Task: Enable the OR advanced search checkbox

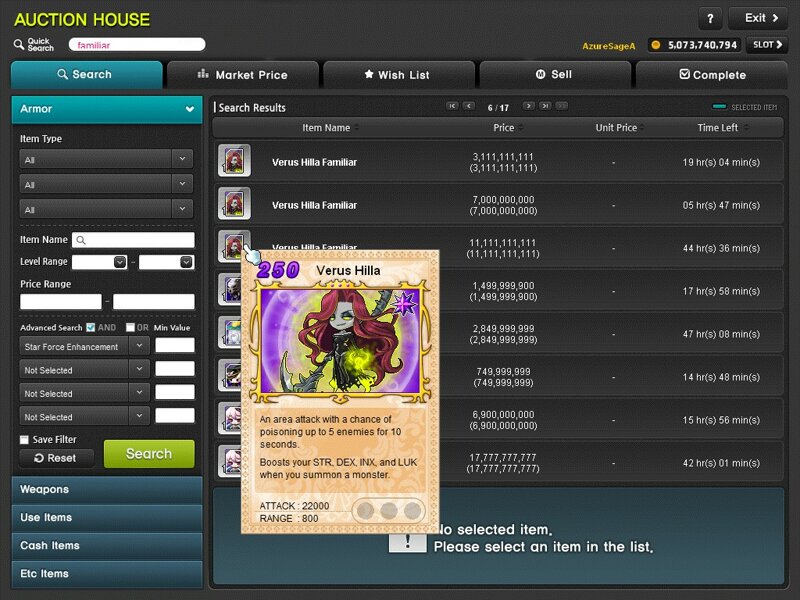Action: [x=130, y=328]
